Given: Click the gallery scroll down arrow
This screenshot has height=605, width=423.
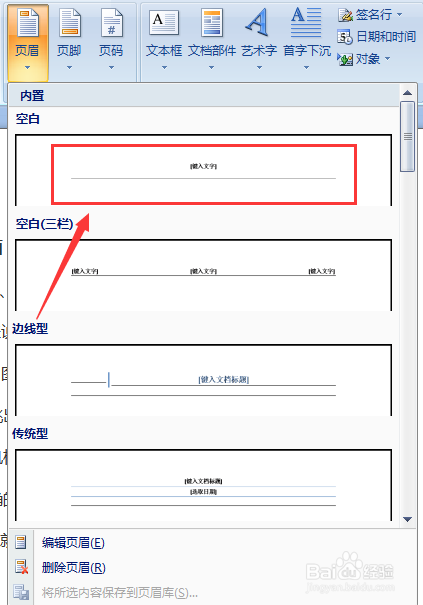Looking at the screenshot, I should (x=407, y=519).
